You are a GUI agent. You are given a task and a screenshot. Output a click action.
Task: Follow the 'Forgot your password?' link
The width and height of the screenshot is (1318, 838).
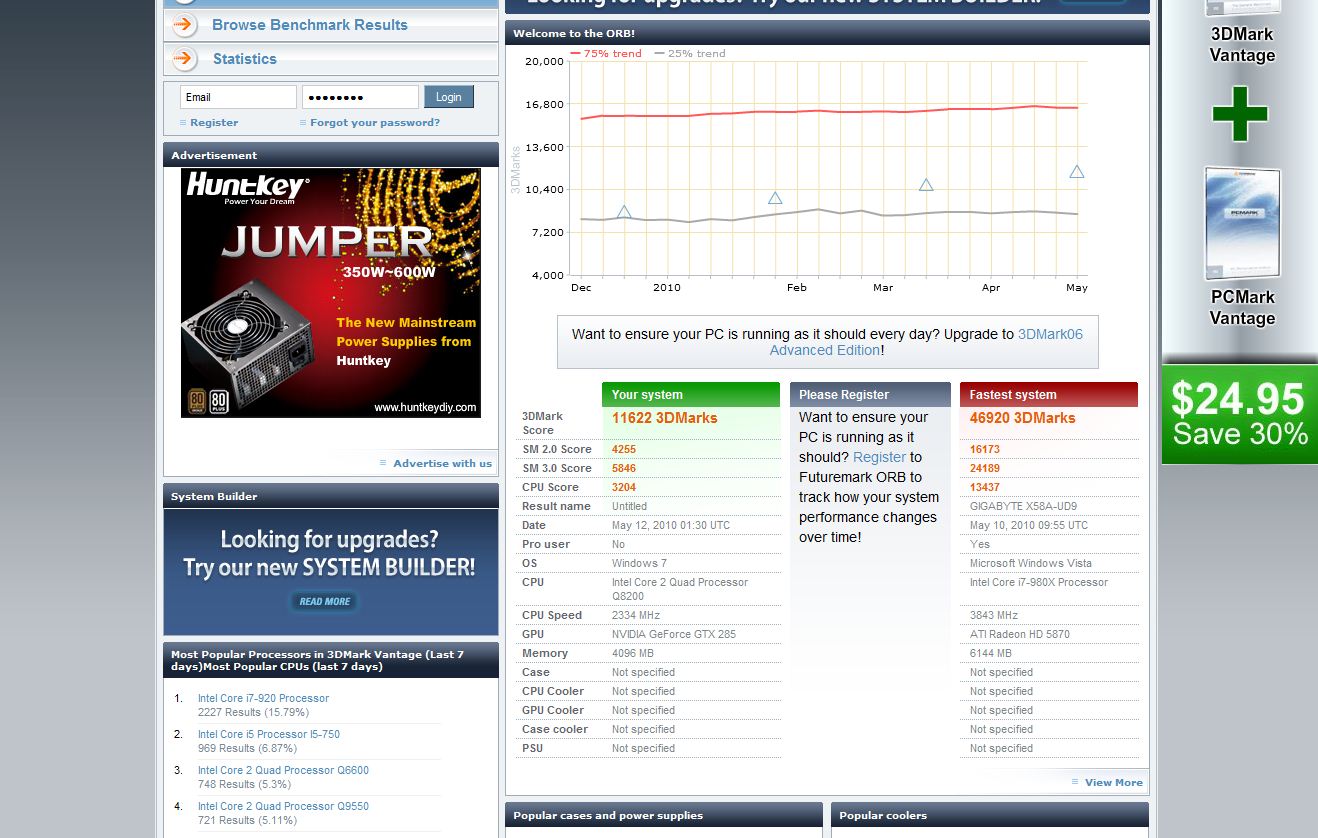[375, 123]
